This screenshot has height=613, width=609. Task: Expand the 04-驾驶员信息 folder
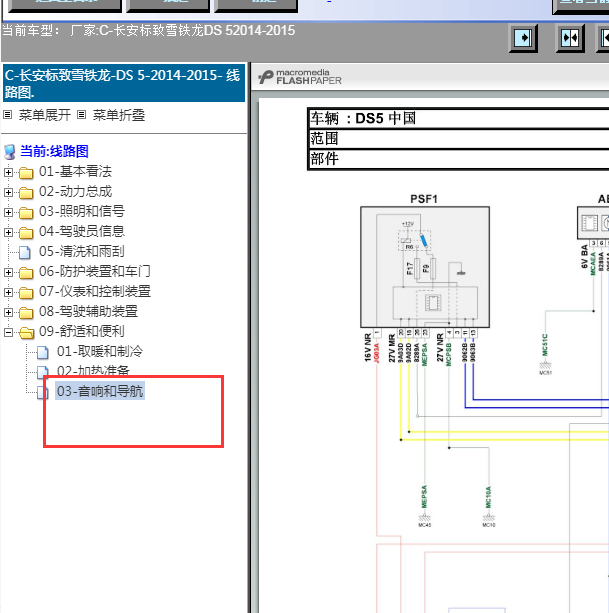(8, 232)
